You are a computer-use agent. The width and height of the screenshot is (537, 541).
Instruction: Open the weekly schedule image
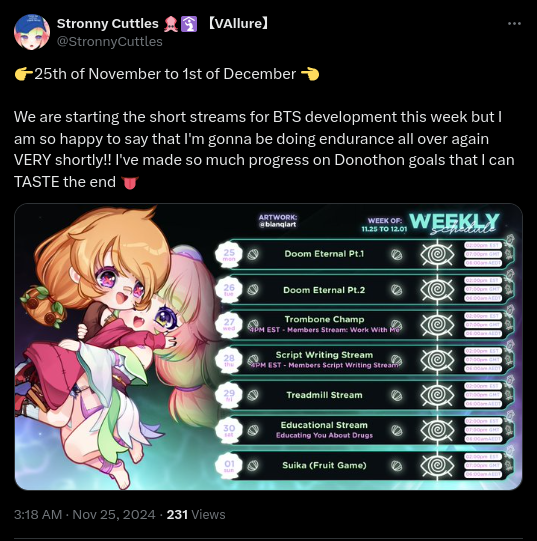pos(268,346)
